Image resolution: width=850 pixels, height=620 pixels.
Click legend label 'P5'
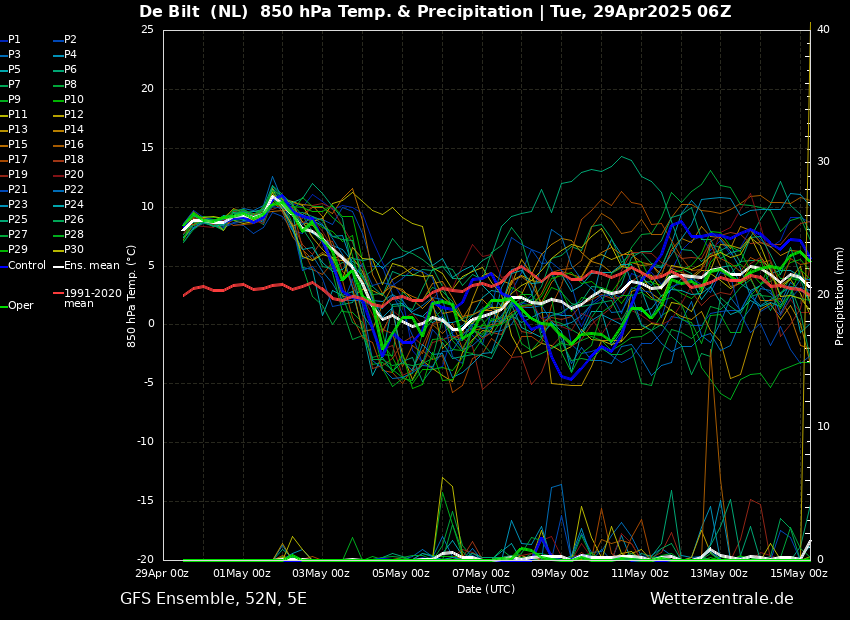coord(14,69)
